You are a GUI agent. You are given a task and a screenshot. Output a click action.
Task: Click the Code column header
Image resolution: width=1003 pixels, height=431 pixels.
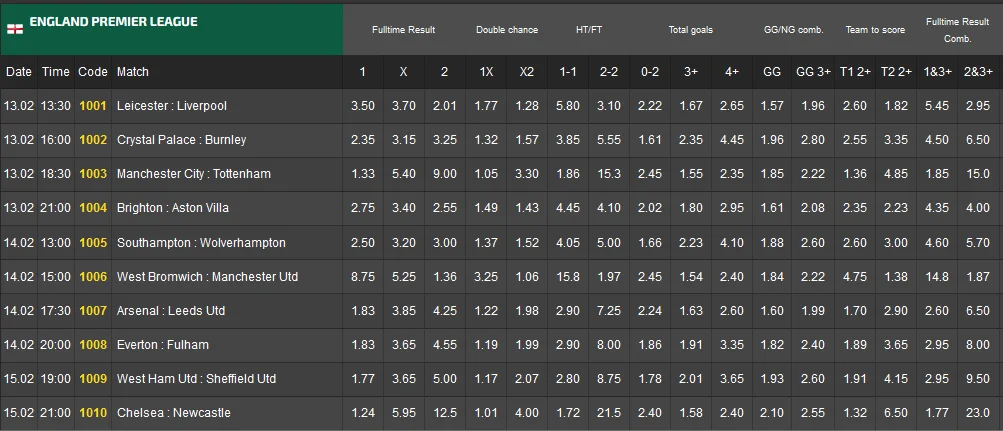(93, 72)
